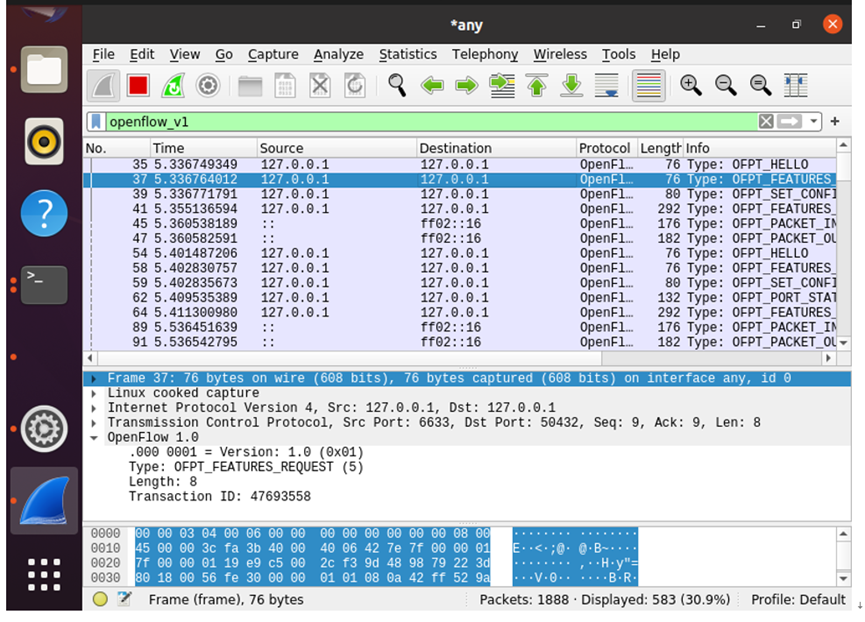Select Type: OFPT_FEATURES_REQUEST (5) field

[x=246, y=467]
